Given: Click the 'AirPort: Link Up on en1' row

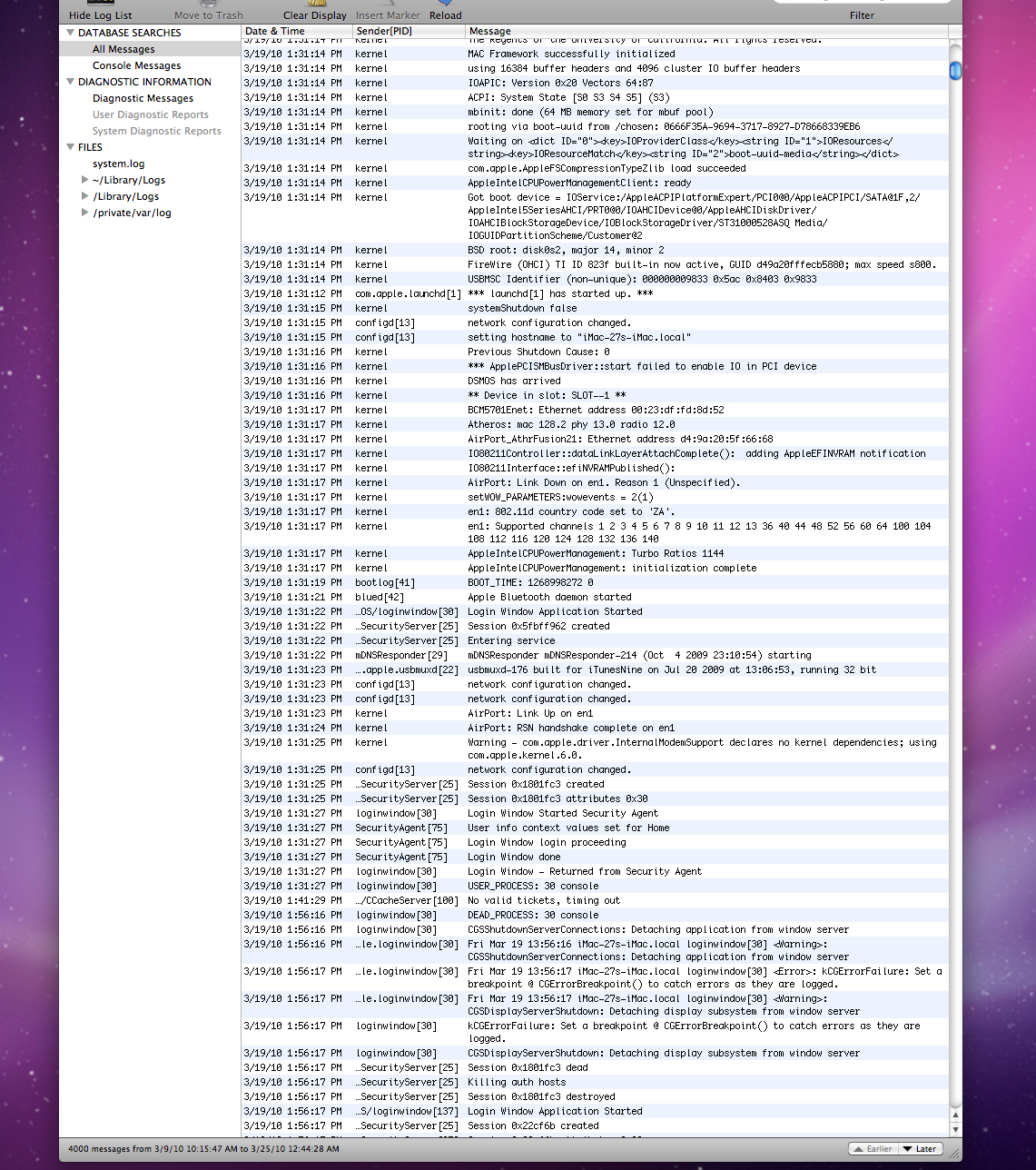Looking at the screenshot, I should pyautogui.click(x=595, y=713).
